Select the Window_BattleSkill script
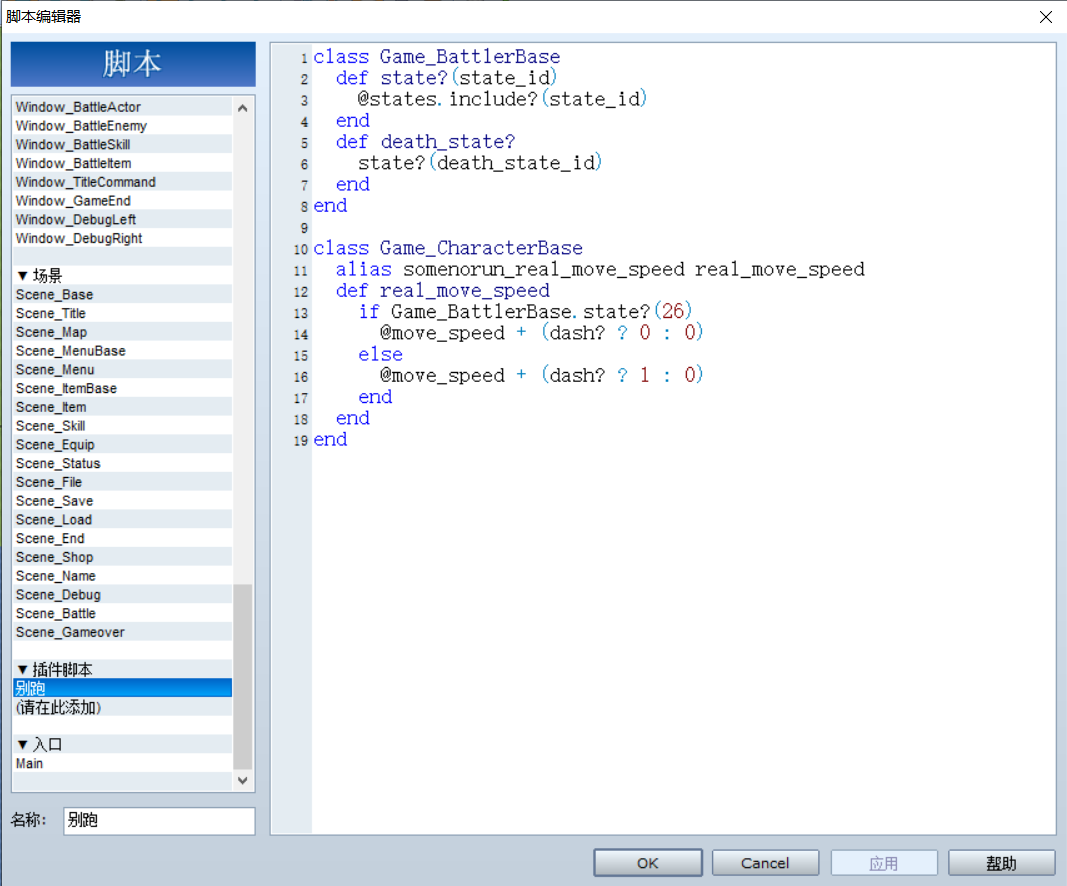 pos(122,144)
